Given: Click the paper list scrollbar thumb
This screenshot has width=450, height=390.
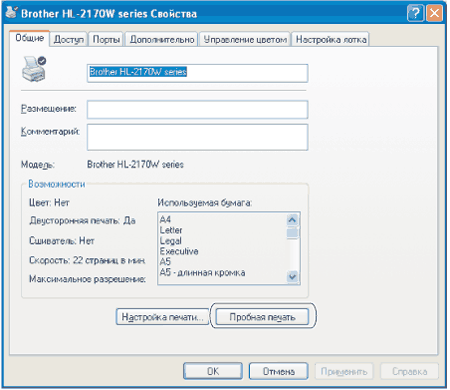Looking at the screenshot, I should pyautogui.click(x=292, y=232).
